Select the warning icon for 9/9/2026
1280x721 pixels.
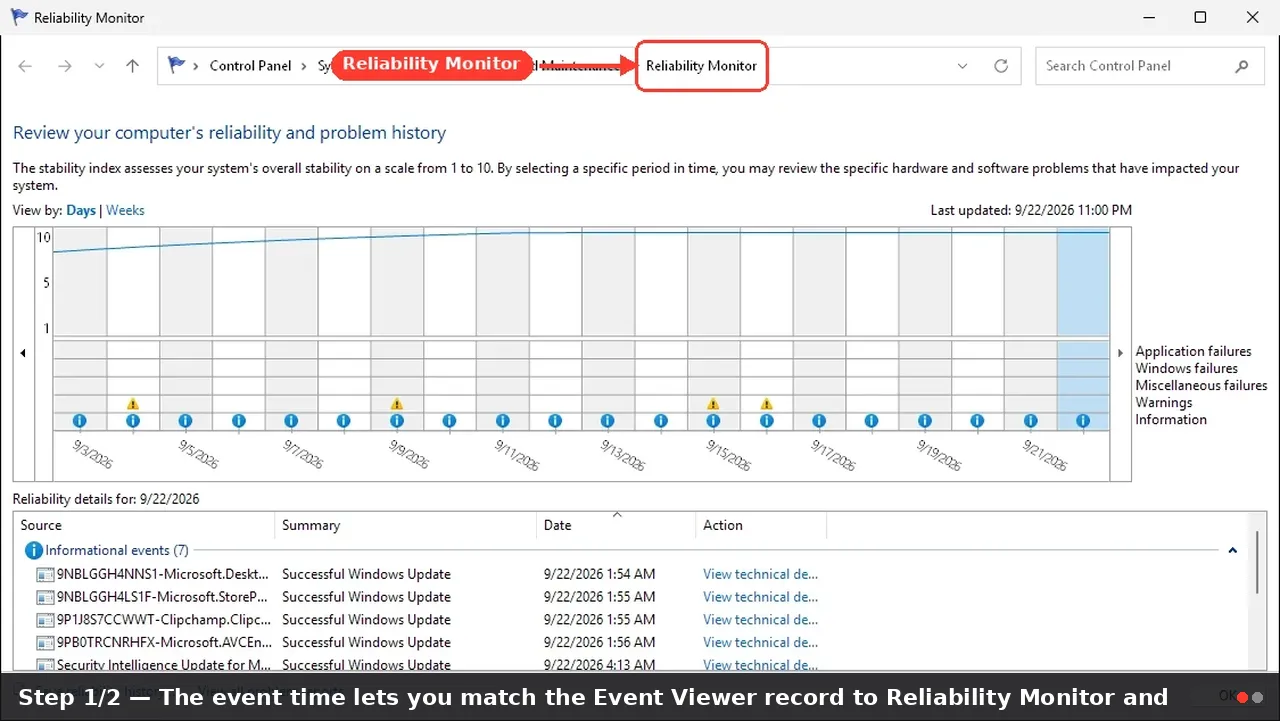click(x=397, y=404)
